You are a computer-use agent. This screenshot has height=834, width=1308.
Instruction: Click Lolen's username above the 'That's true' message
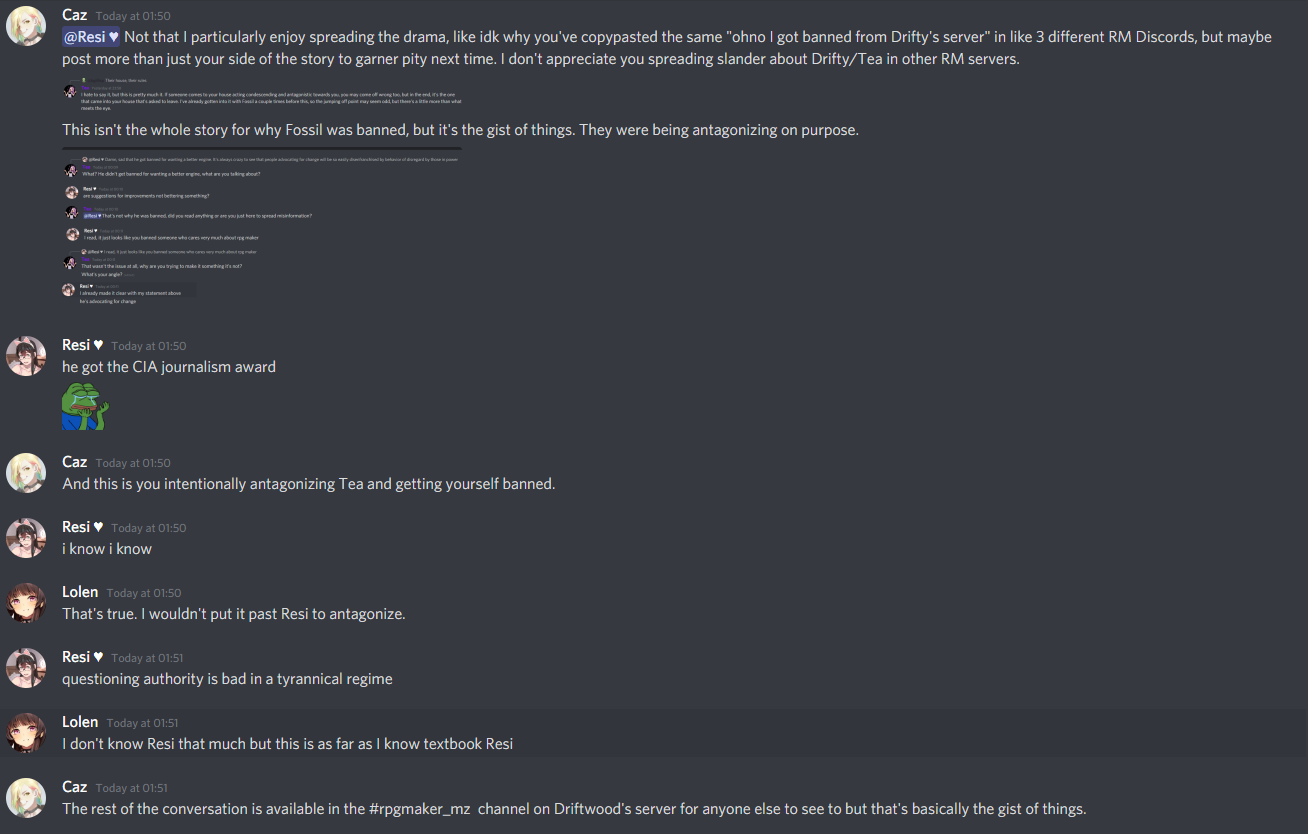pyautogui.click(x=80, y=592)
